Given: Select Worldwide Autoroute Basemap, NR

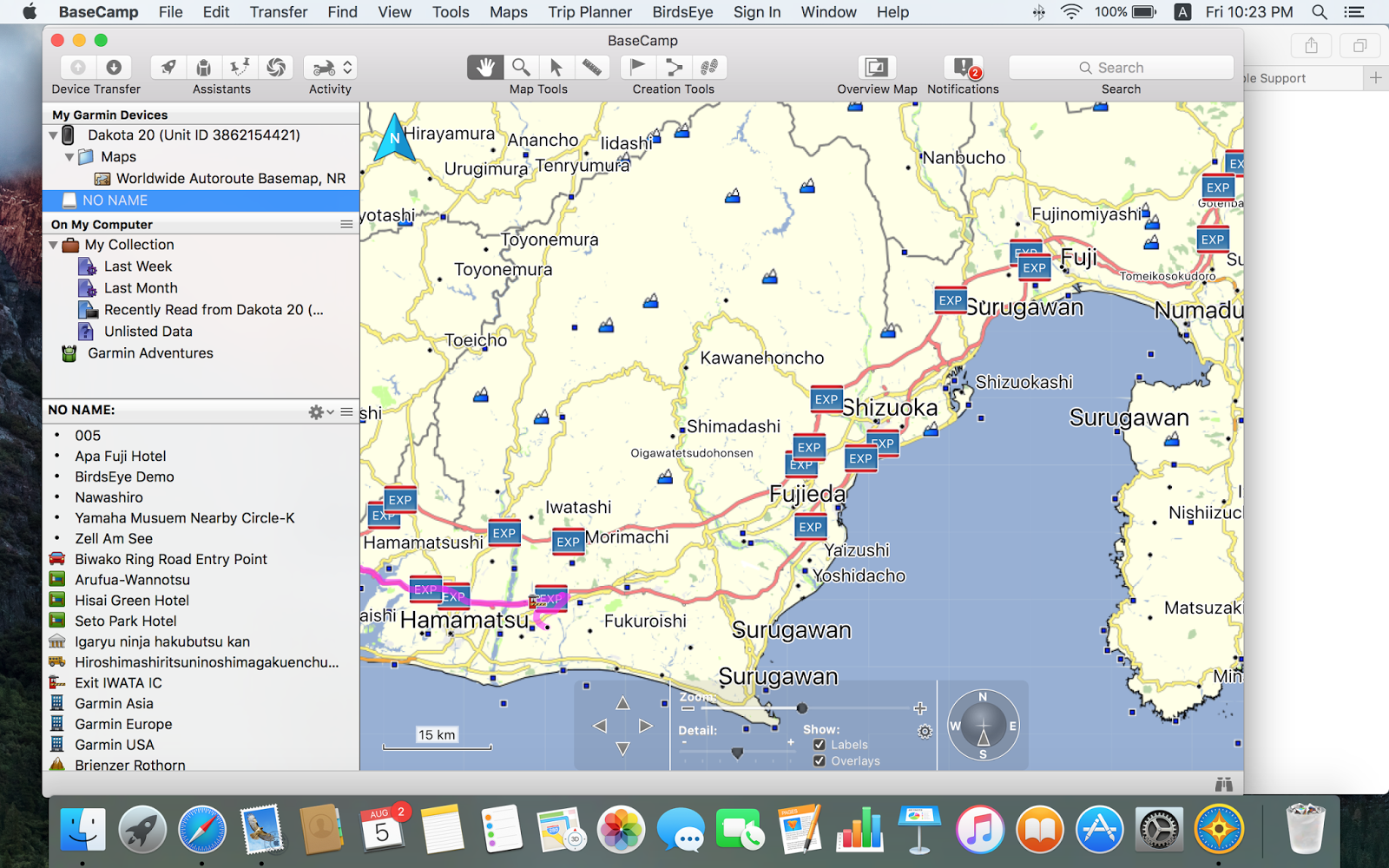Looking at the screenshot, I should coord(231,179).
